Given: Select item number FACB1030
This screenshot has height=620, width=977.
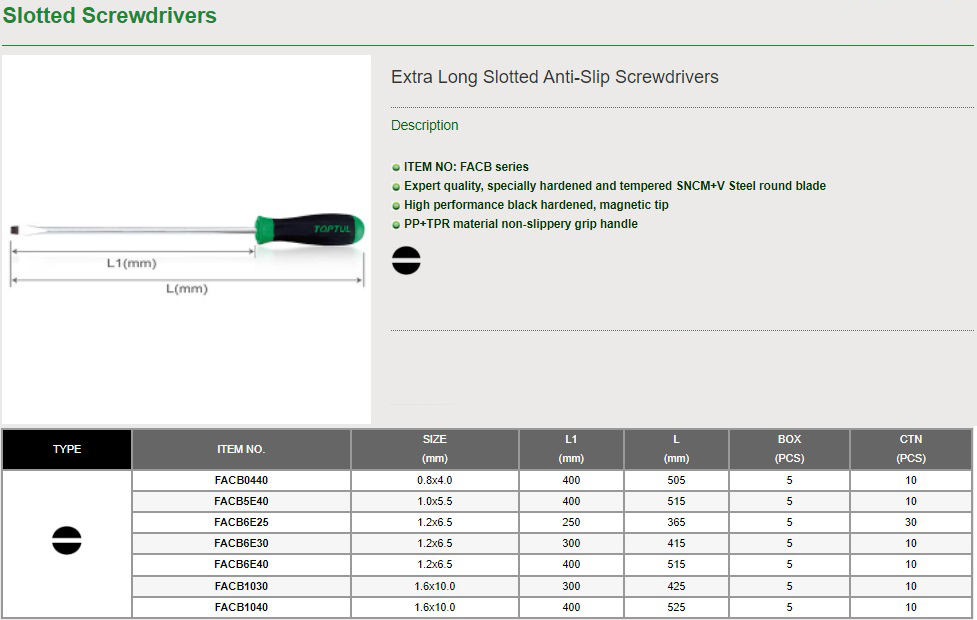Looking at the screenshot, I should pyautogui.click(x=241, y=586).
